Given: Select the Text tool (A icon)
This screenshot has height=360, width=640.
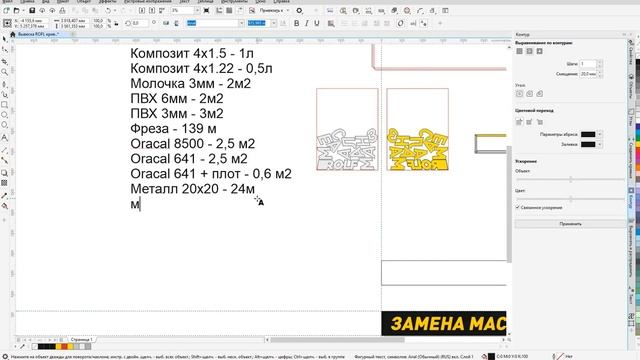Looking at the screenshot, I should pyautogui.click(x=4, y=138).
